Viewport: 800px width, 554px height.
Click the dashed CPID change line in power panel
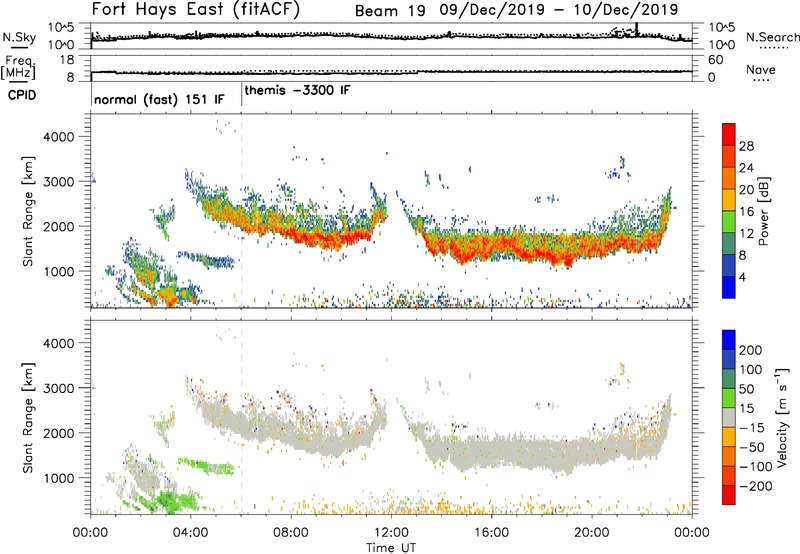[242, 211]
